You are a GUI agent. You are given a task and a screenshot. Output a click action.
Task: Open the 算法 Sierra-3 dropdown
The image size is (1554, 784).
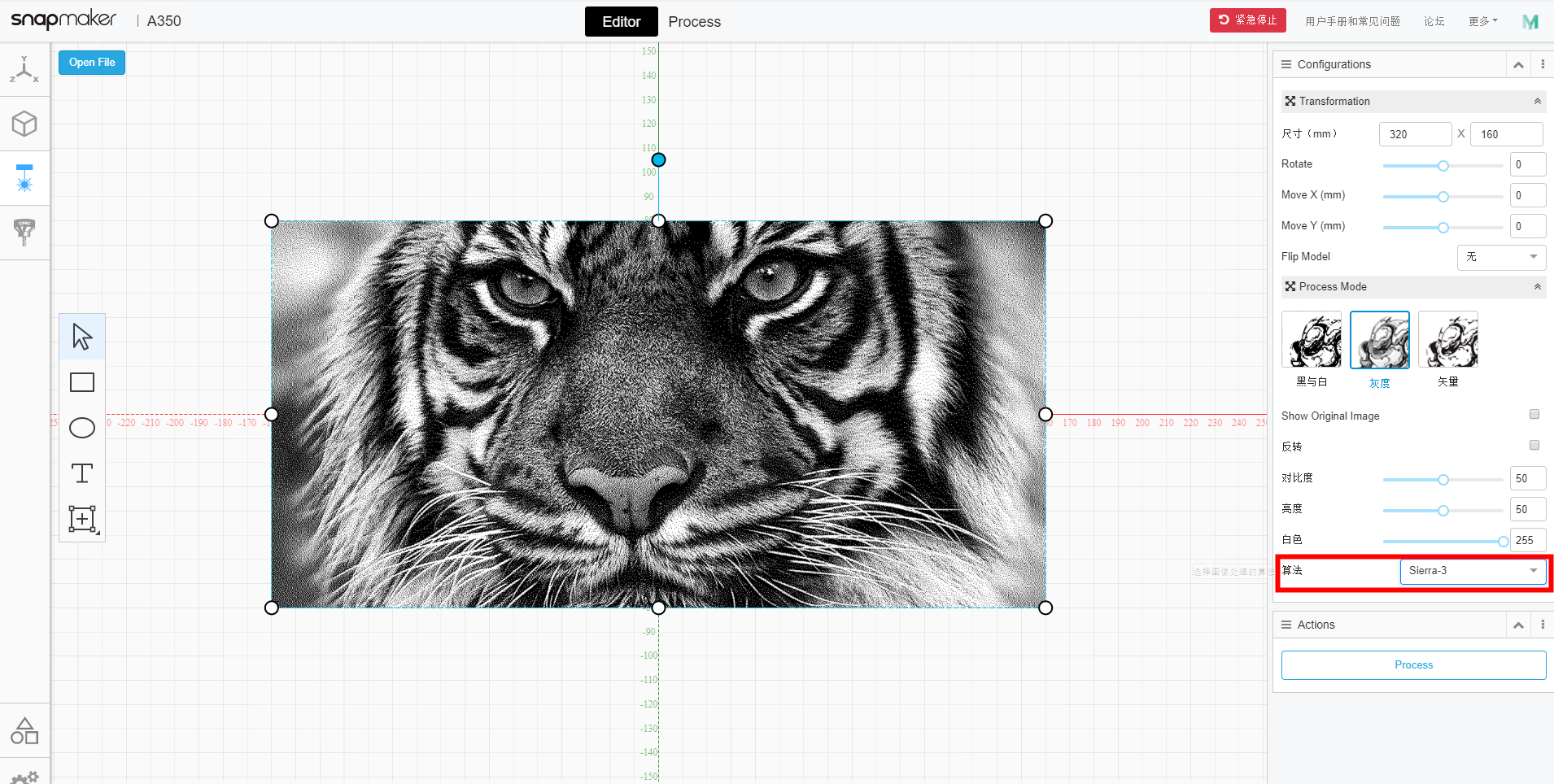[x=1473, y=571]
